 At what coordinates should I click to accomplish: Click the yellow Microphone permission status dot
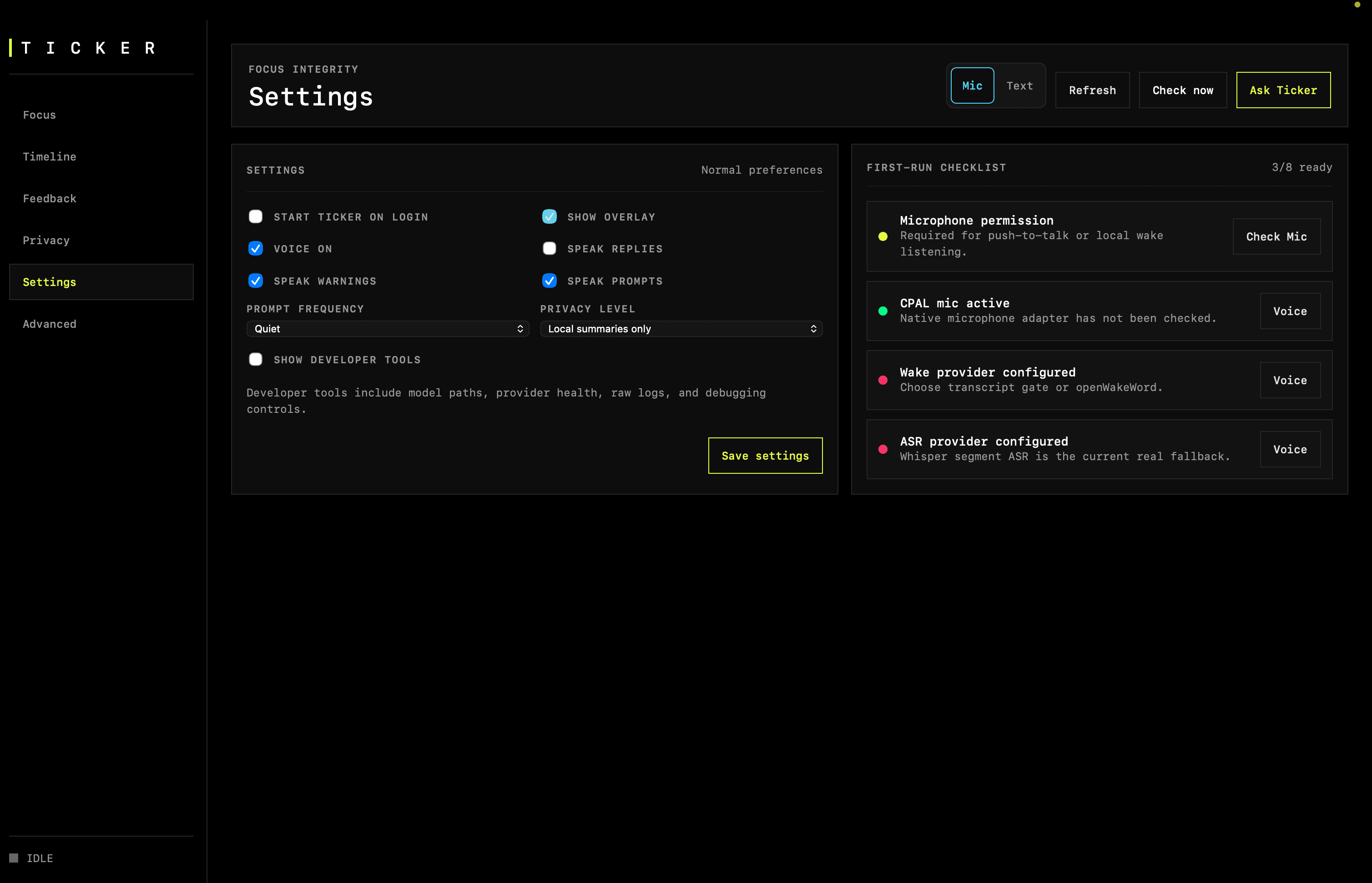click(x=883, y=236)
